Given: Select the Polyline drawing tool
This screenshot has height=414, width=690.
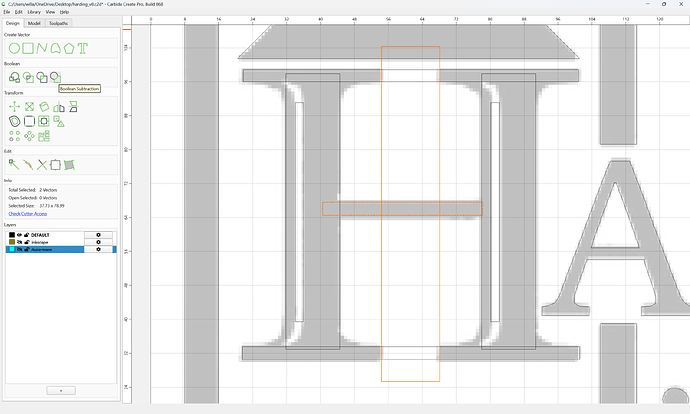Looking at the screenshot, I should (42, 48).
